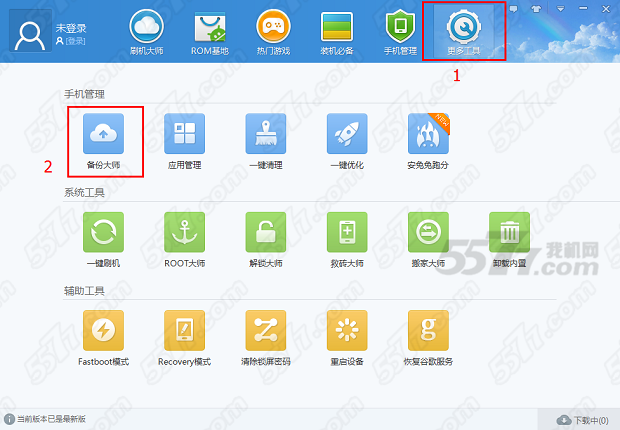Open the 热门游戏 tab
The width and height of the screenshot is (620, 430).
[x=273, y=32]
